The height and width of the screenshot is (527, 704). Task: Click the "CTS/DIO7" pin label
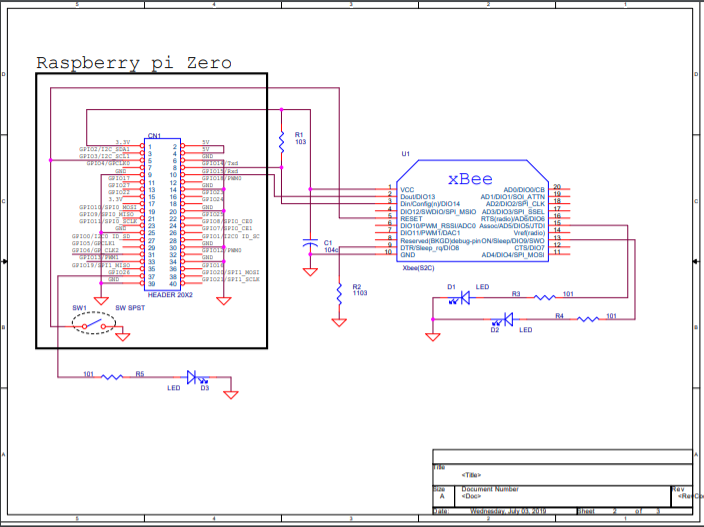[529, 248]
